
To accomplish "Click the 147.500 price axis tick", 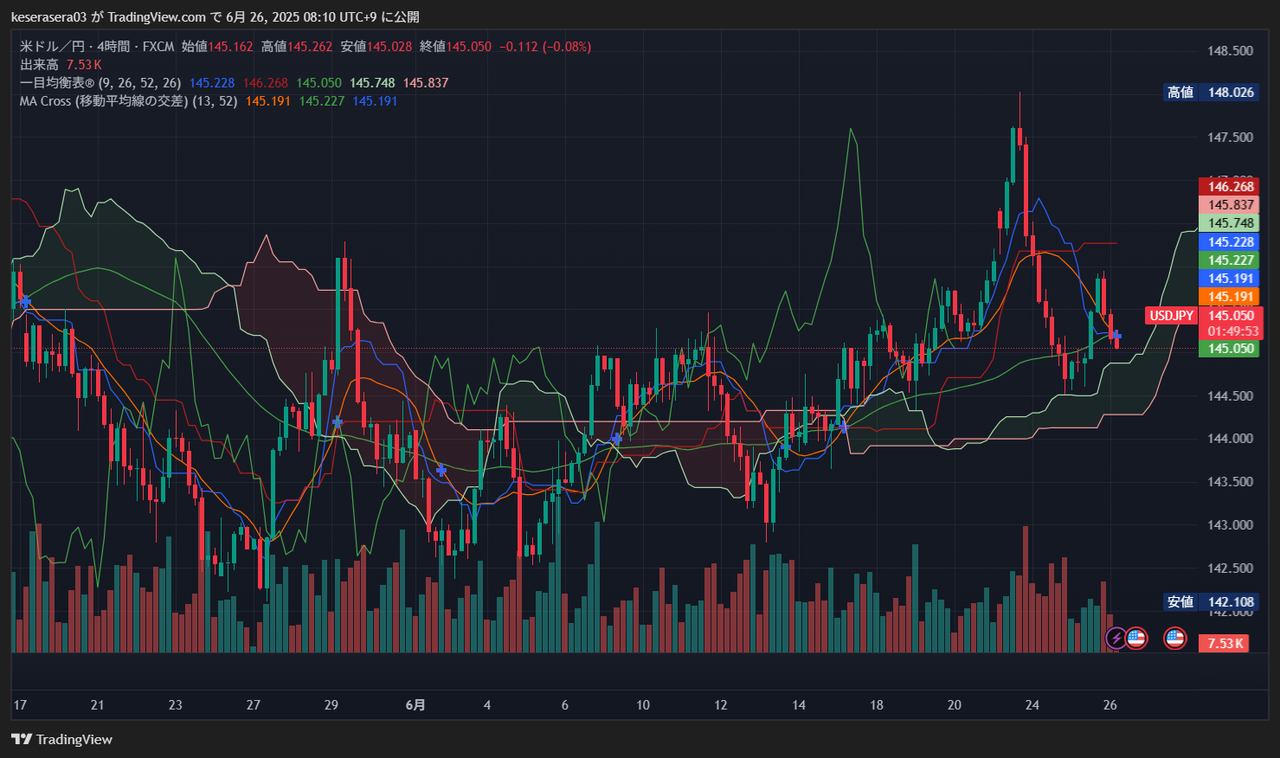I will [1231, 137].
